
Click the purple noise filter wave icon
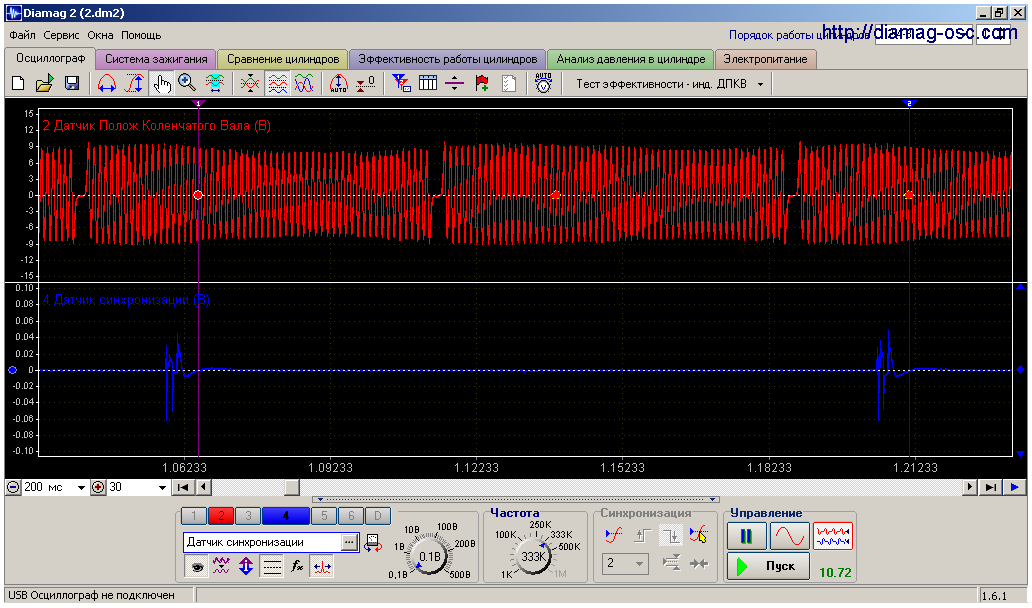221,566
